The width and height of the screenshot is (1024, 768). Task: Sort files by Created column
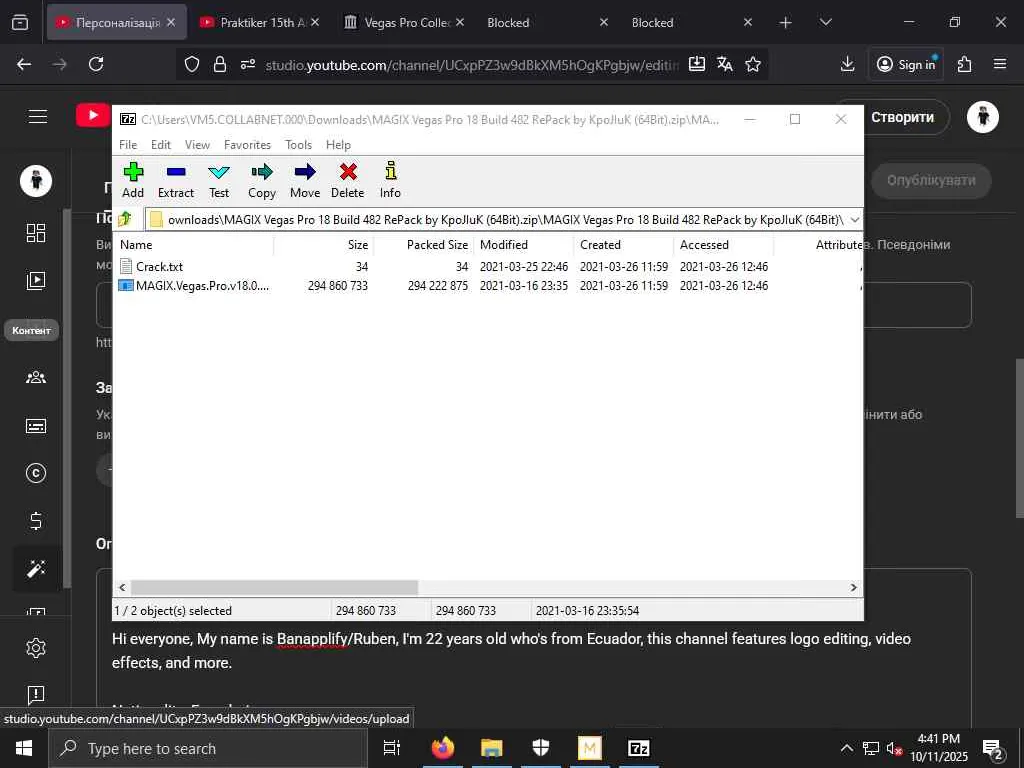point(624,245)
